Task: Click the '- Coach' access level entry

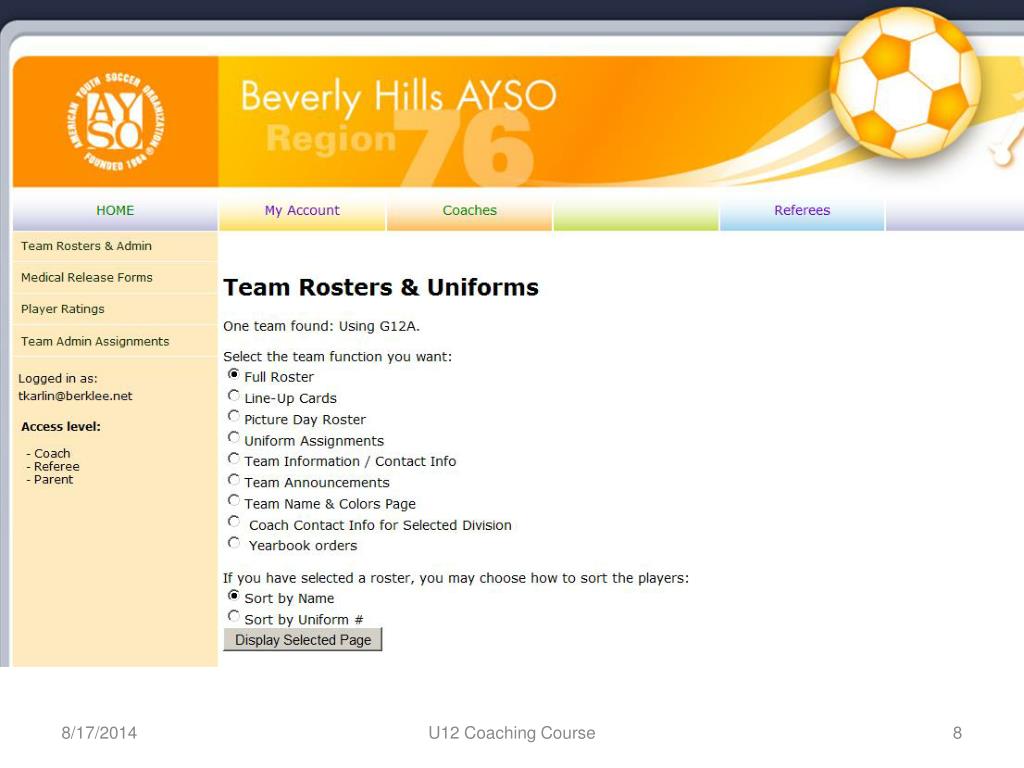Action: click(48, 453)
